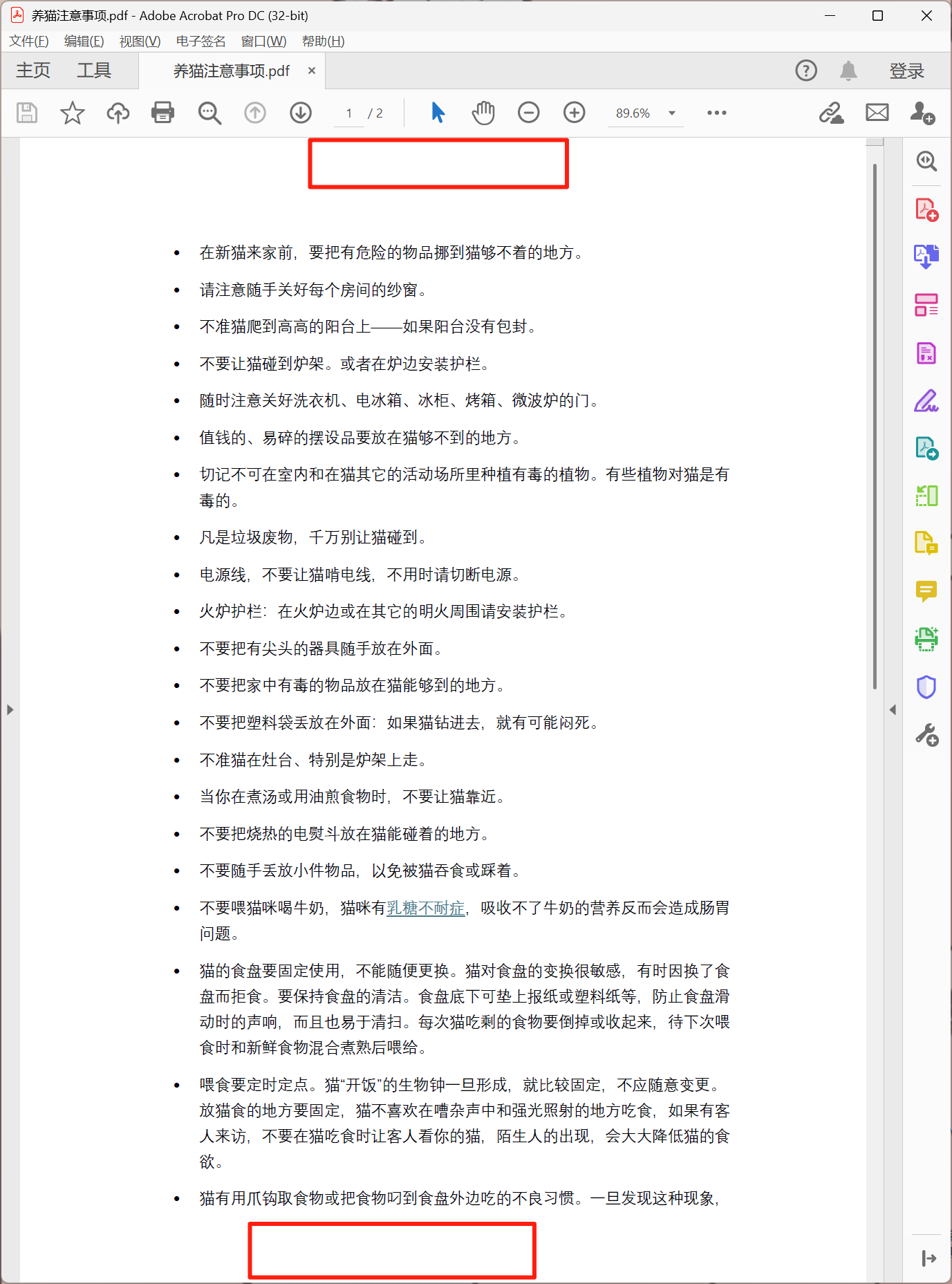The height and width of the screenshot is (1284, 952).
Task: Activate the Hand pan tool
Action: pyautogui.click(x=483, y=113)
